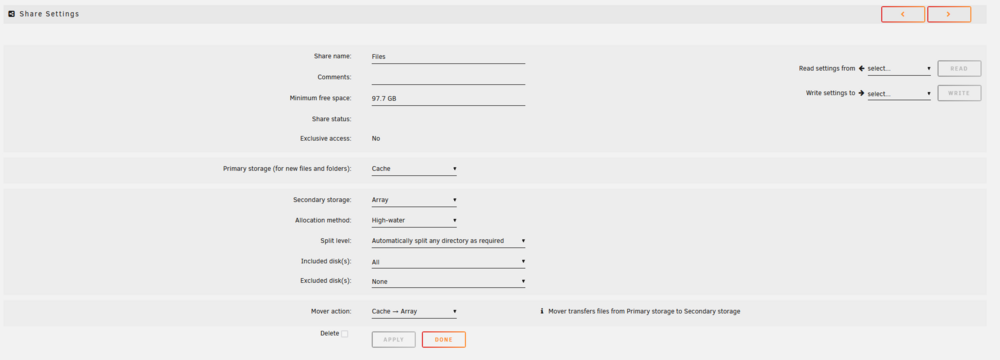
Task: Open the Write settings to select dropdown
Action: pos(899,94)
